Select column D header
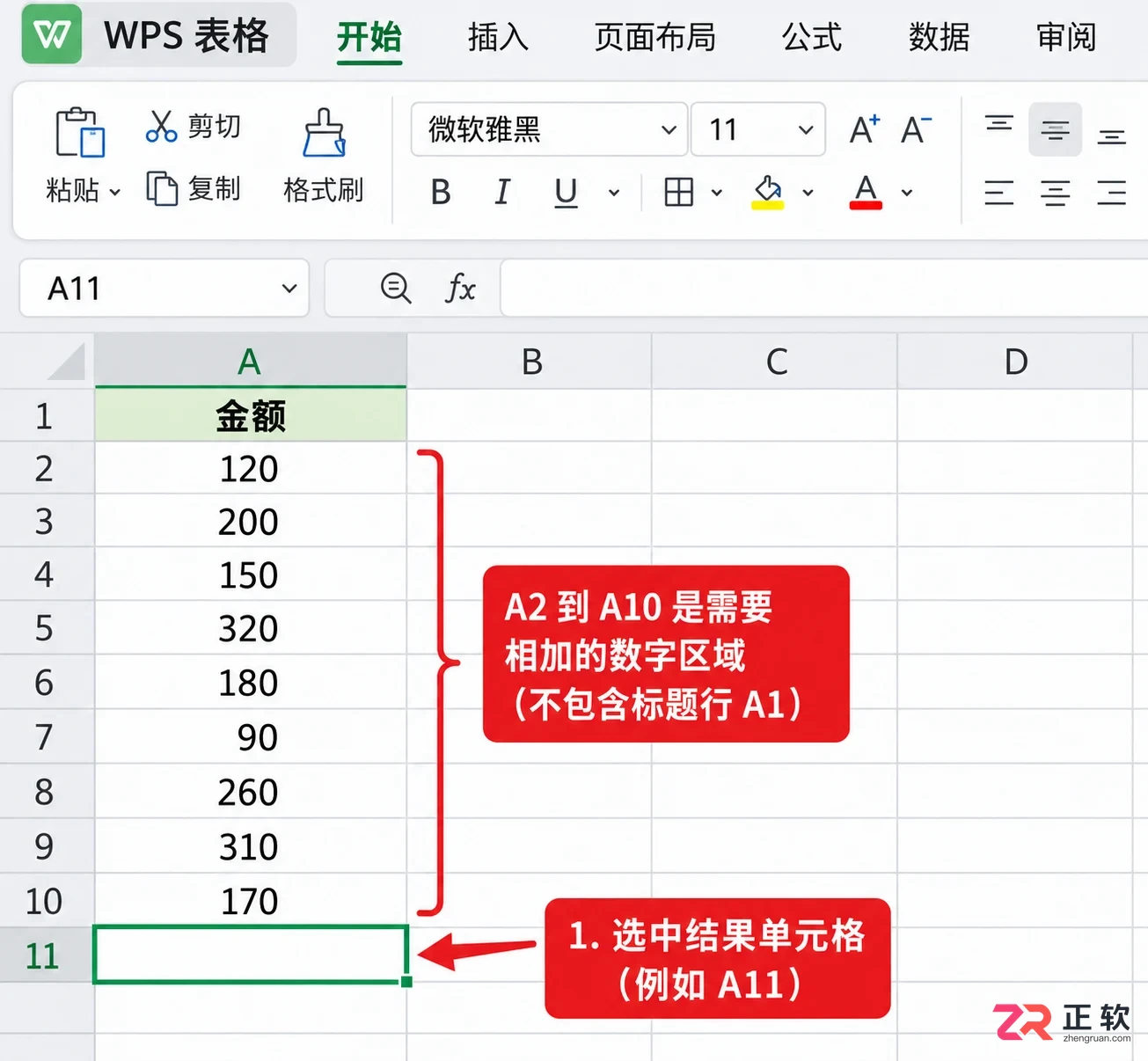 click(1015, 362)
